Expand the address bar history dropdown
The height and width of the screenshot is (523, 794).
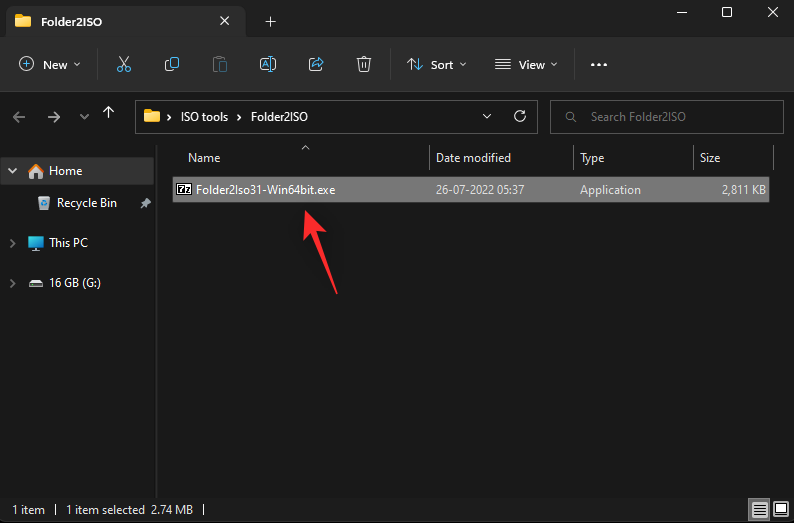pos(487,116)
